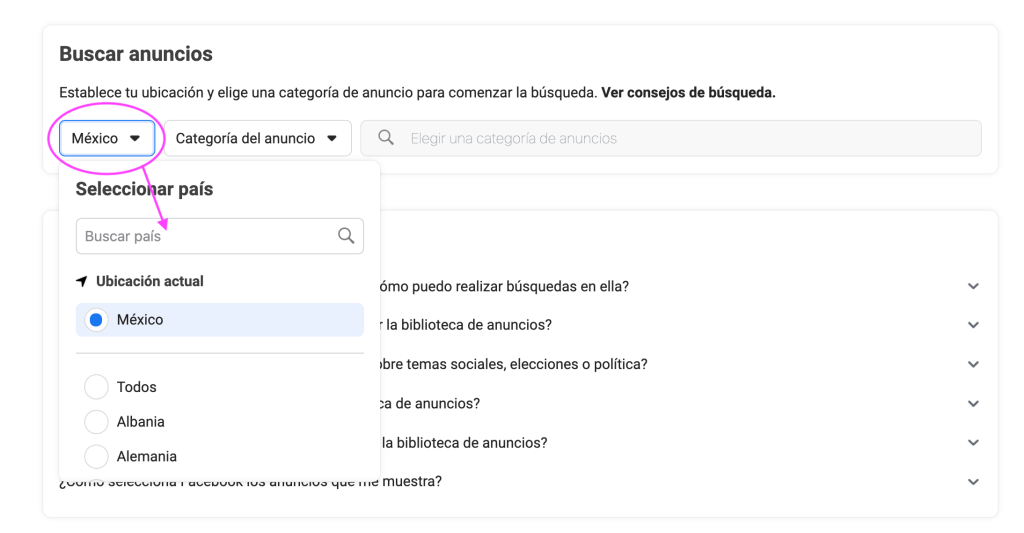
Task: Click the Ubicación actual location arrow icon
Action: click(x=82, y=282)
